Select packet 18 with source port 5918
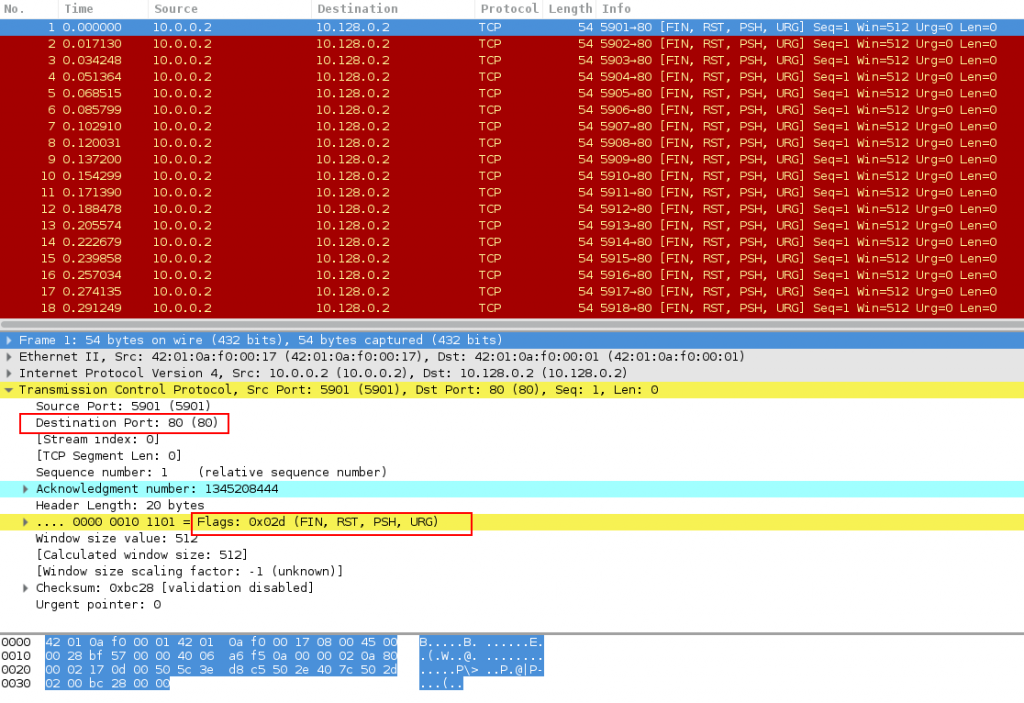The height and width of the screenshot is (703, 1024). click(400, 308)
